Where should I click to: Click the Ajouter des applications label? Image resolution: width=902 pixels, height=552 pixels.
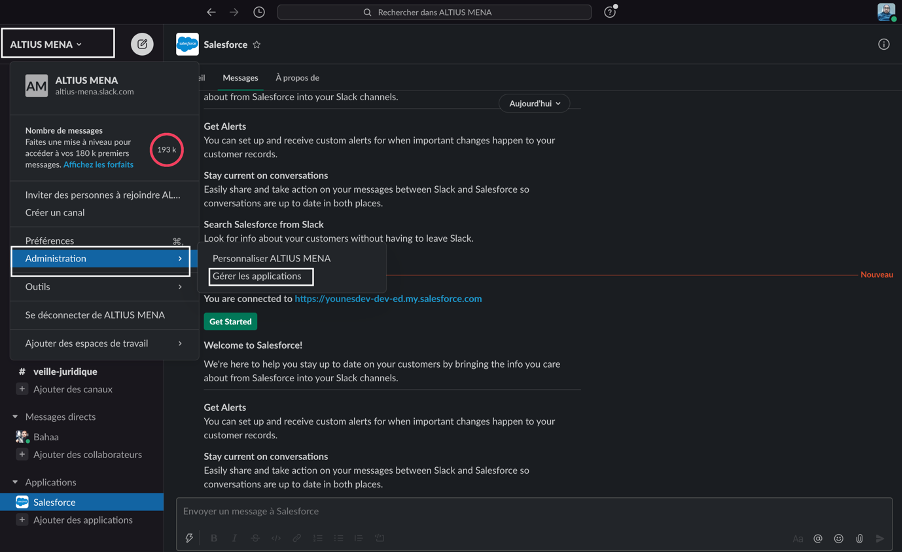coord(83,520)
